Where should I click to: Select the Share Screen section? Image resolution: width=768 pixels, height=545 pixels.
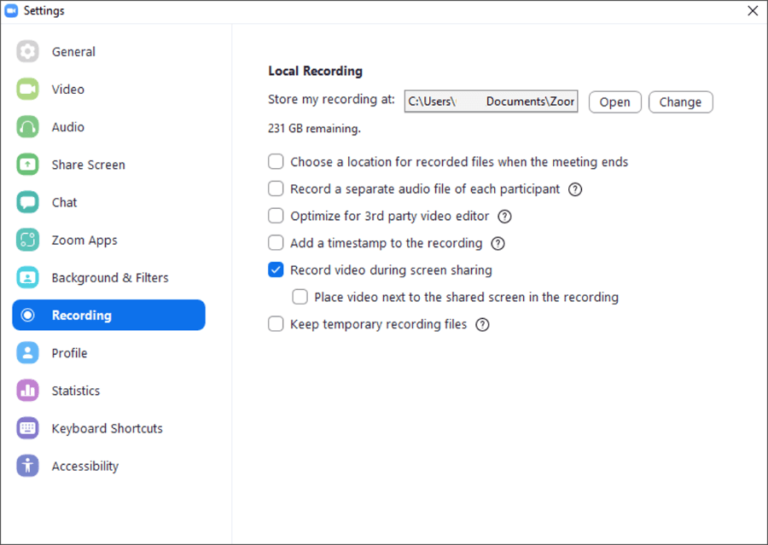[109, 165]
